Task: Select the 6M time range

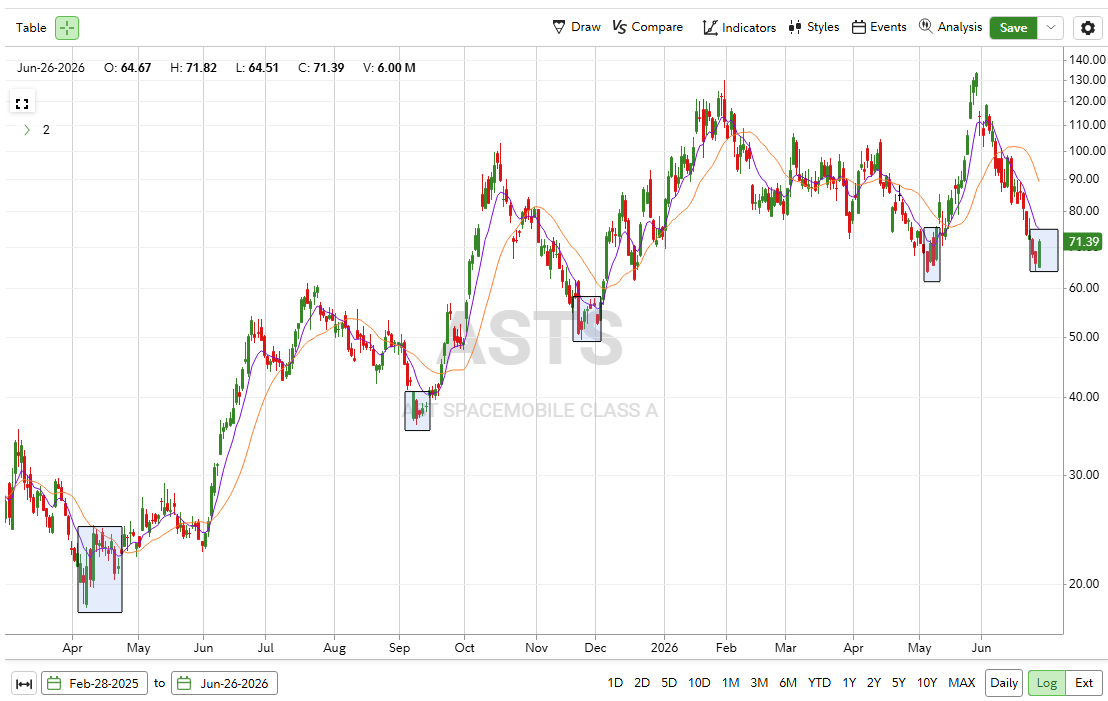Action: click(x=788, y=683)
